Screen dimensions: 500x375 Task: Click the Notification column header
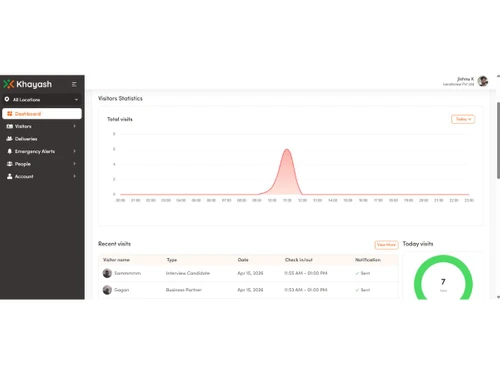point(368,260)
